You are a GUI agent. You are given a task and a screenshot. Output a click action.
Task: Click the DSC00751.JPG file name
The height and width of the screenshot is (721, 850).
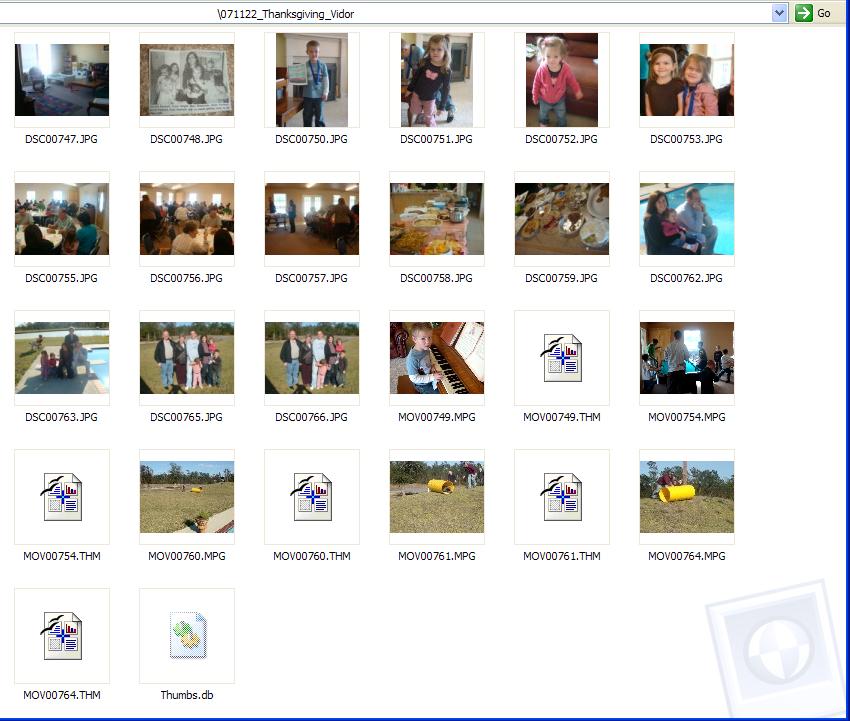[x=436, y=139]
